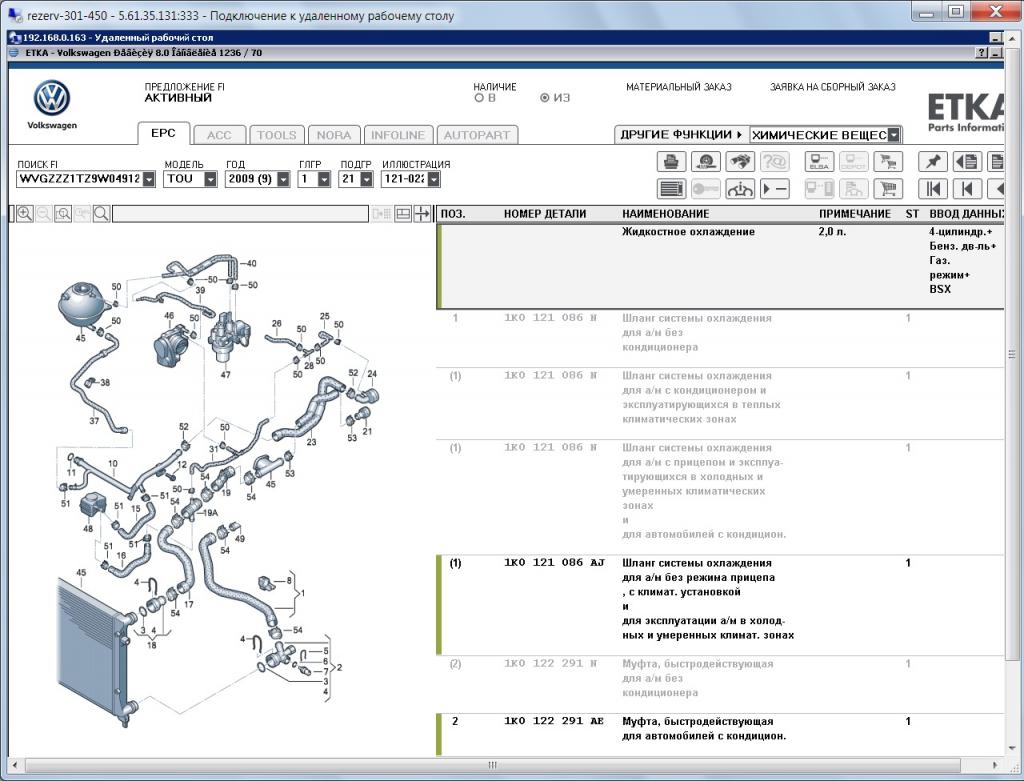Viewport: 1024px width, 781px height.
Task: Click the НАИМЕНОВАНИЕ column header
Action: pos(665,214)
